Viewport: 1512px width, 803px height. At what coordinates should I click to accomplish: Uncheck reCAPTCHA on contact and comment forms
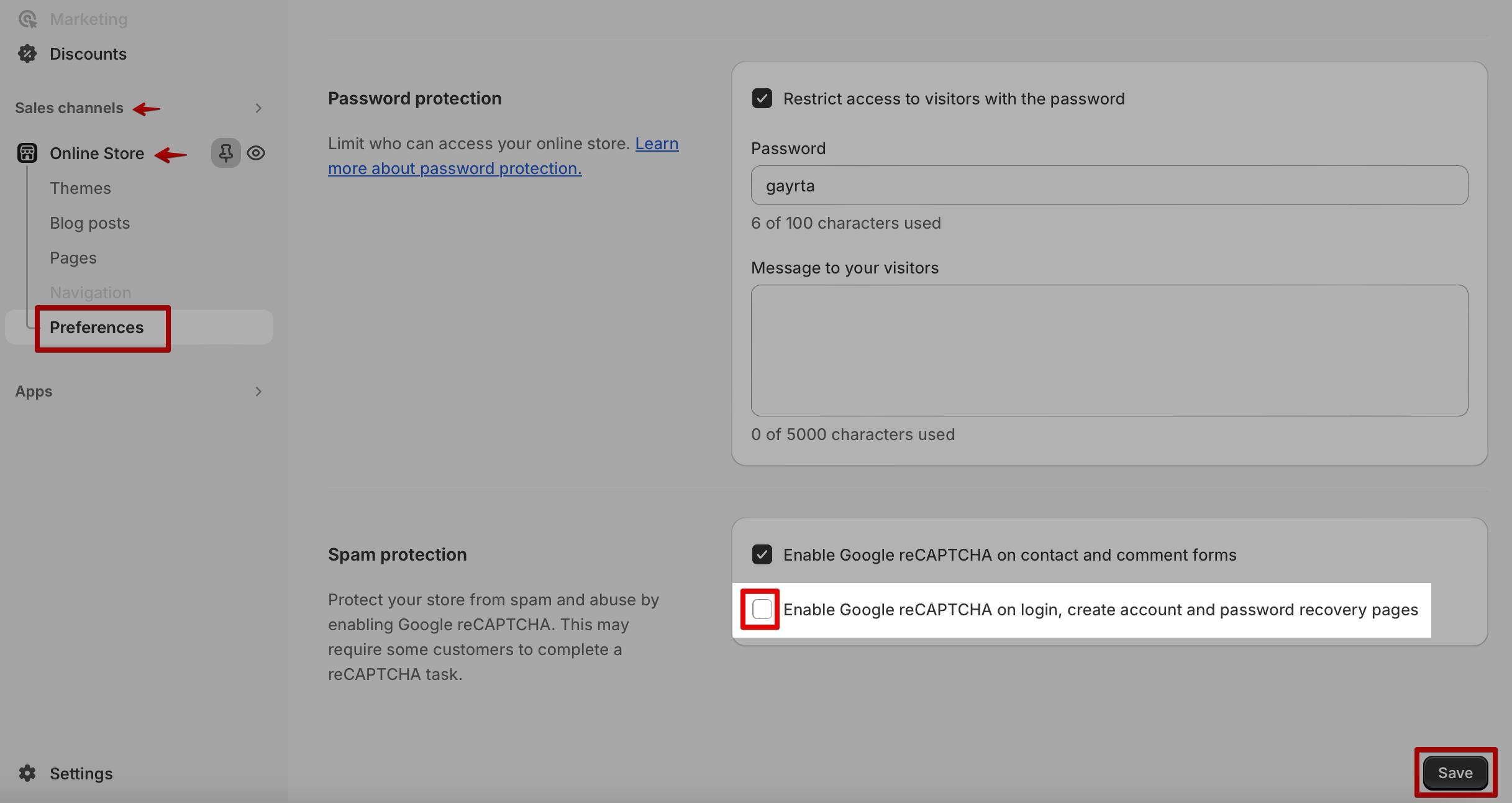click(x=762, y=555)
